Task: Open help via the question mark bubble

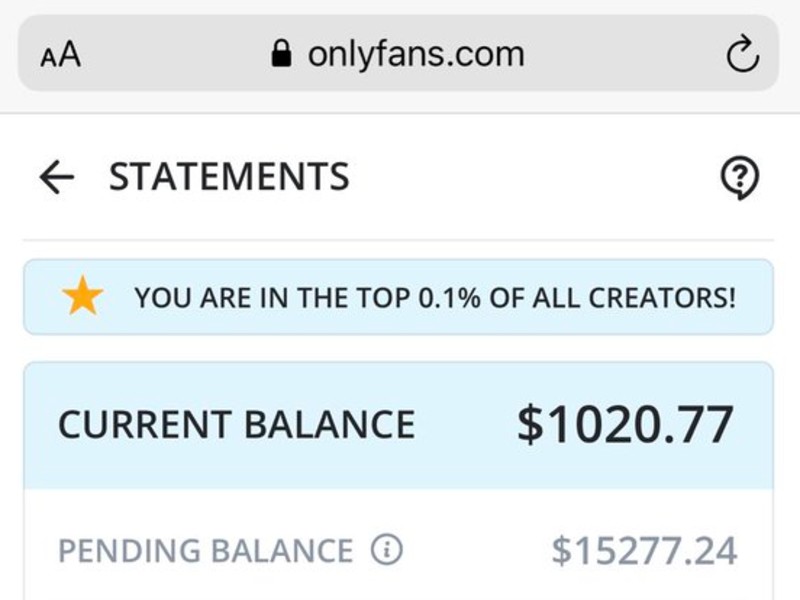Action: (740, 178)
